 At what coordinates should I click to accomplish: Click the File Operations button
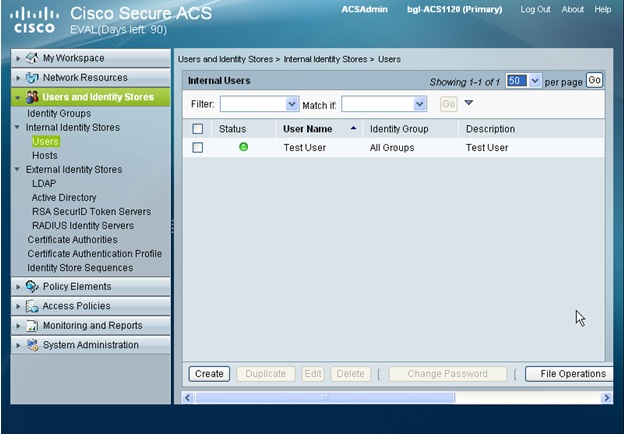click(569, 374)
